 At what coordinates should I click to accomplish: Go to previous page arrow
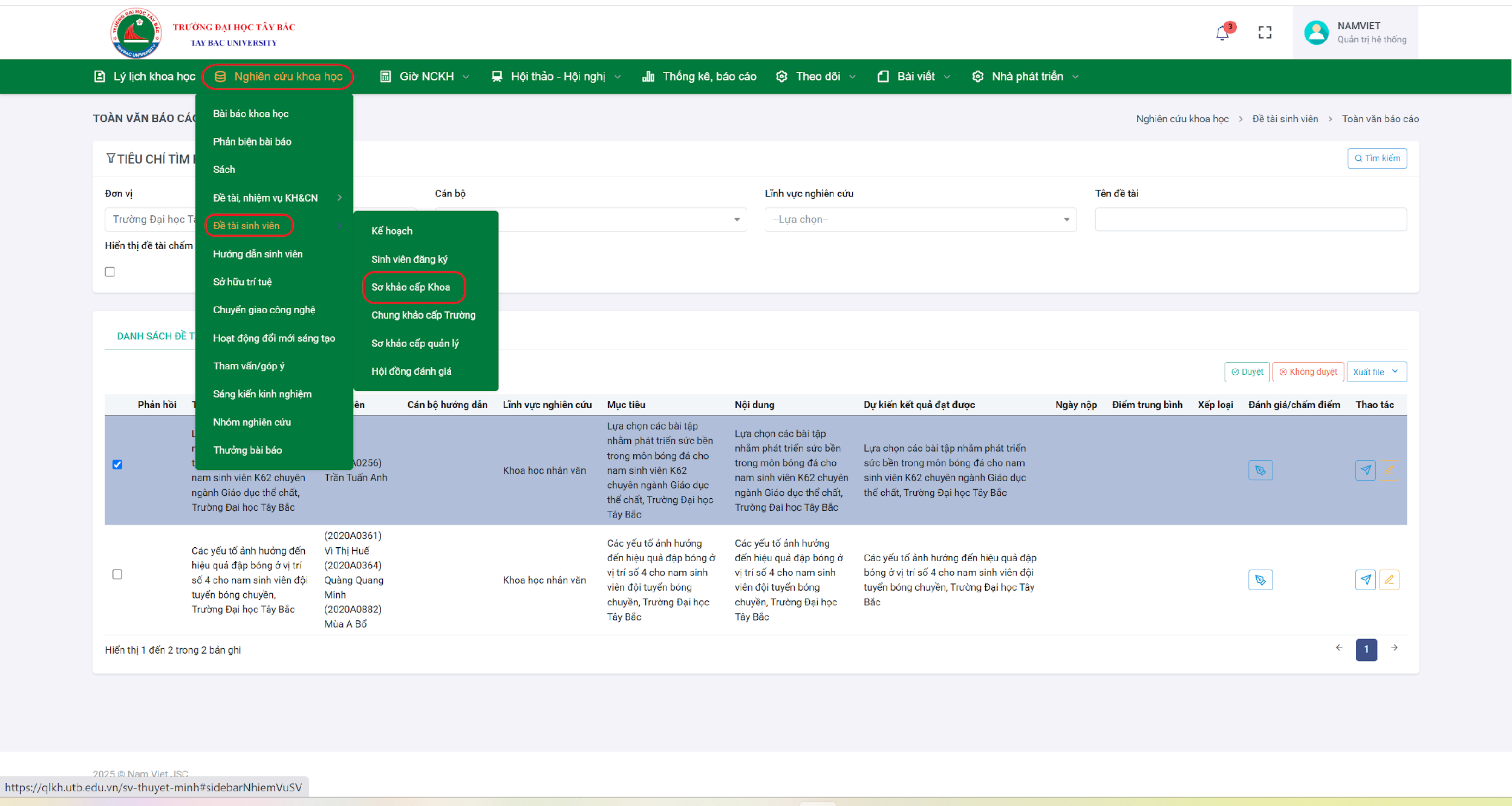coord(1339,648)
